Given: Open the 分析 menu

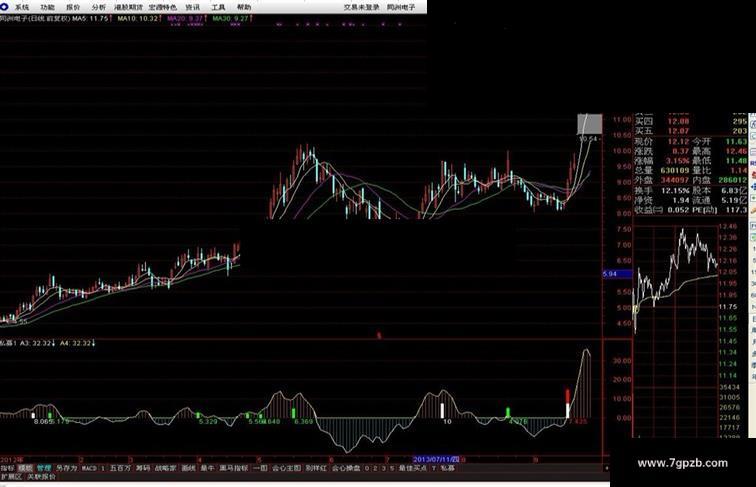Looking at the screenshot, I should coord(99,7).
